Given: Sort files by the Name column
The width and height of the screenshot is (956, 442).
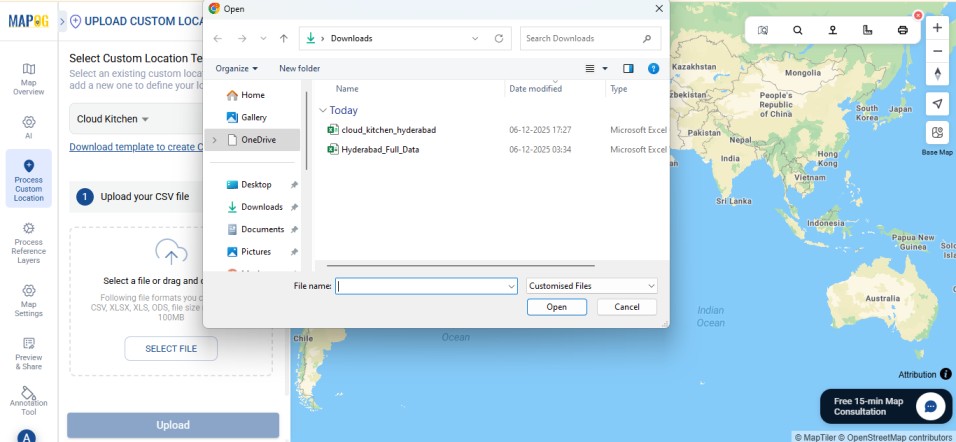Looking at the screenshot, I should coord(348,89).
